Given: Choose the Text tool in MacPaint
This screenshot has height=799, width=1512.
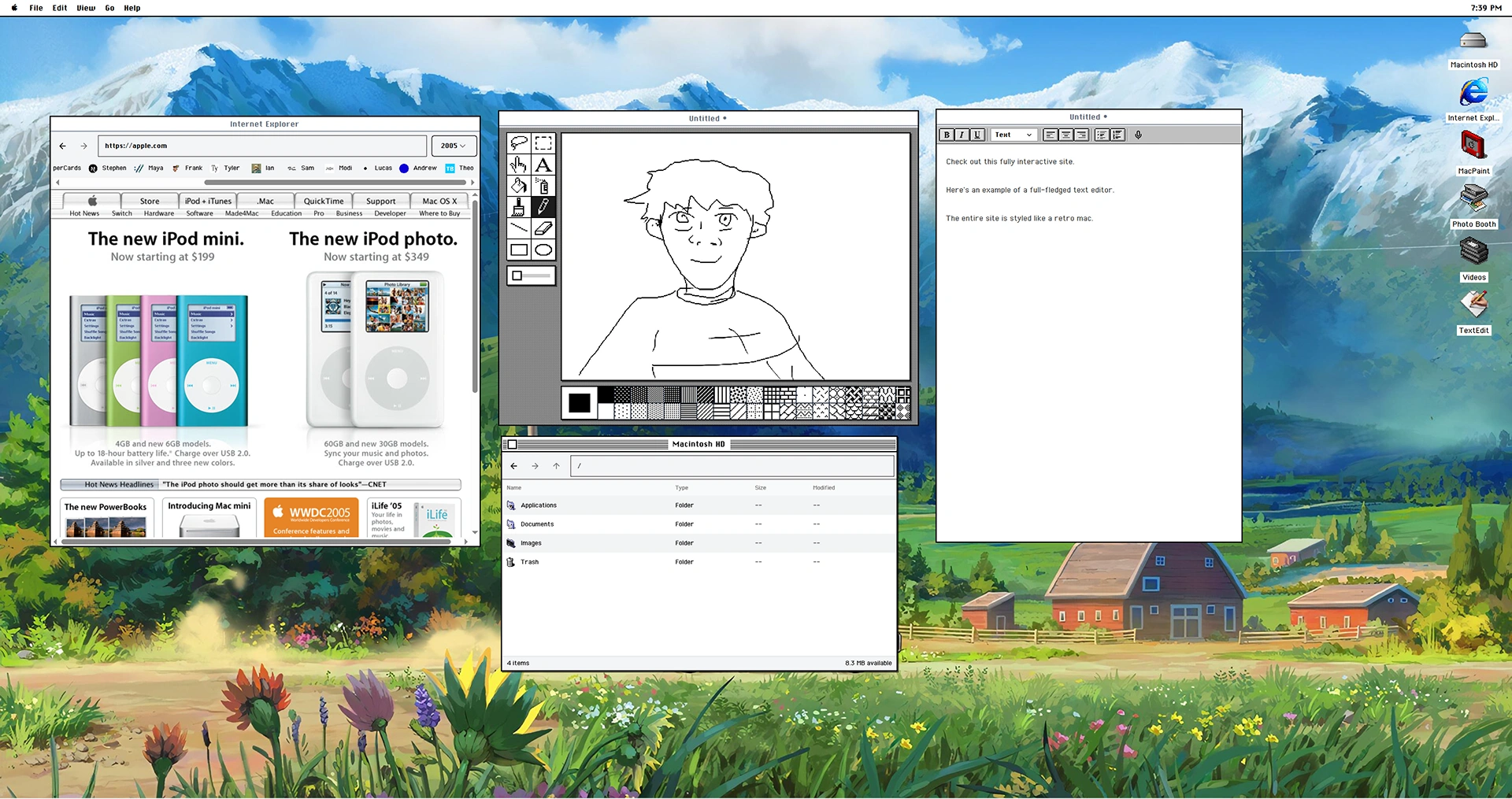Looking at the screenshot, I should tap(543, 165).
